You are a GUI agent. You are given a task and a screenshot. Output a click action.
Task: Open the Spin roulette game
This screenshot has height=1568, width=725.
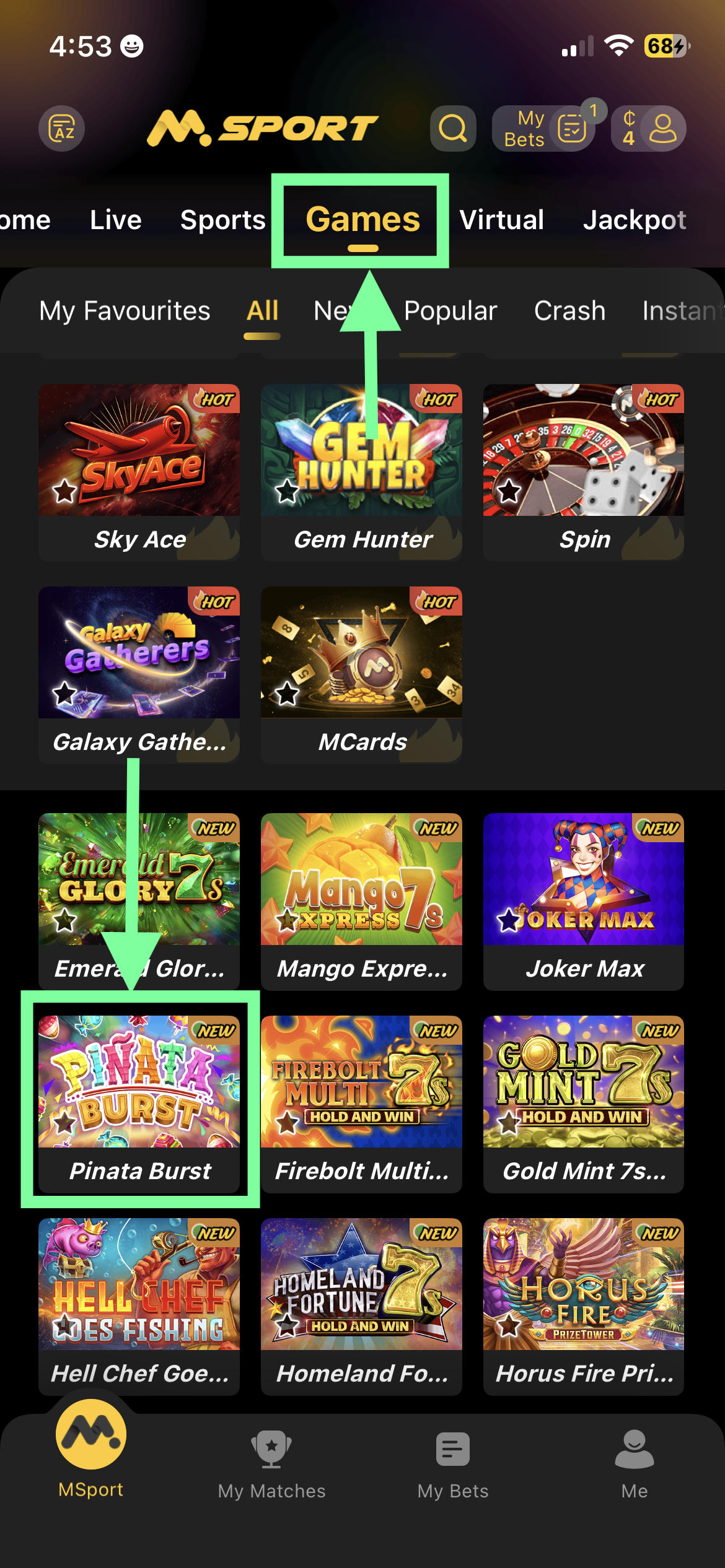584,473
